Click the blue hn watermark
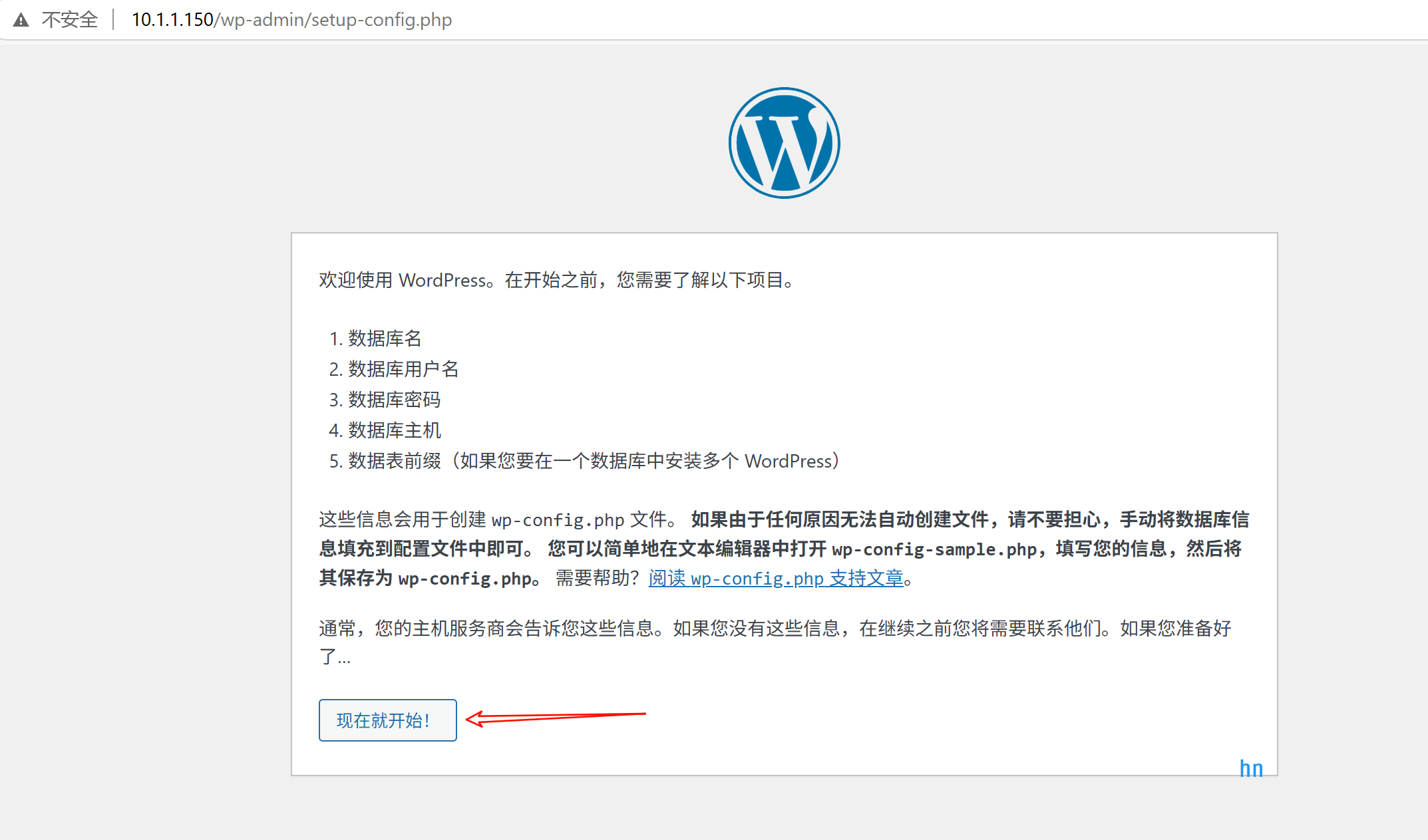Image resolution: width=1428 pixels, height=840 pixels. click(1250, 769)
